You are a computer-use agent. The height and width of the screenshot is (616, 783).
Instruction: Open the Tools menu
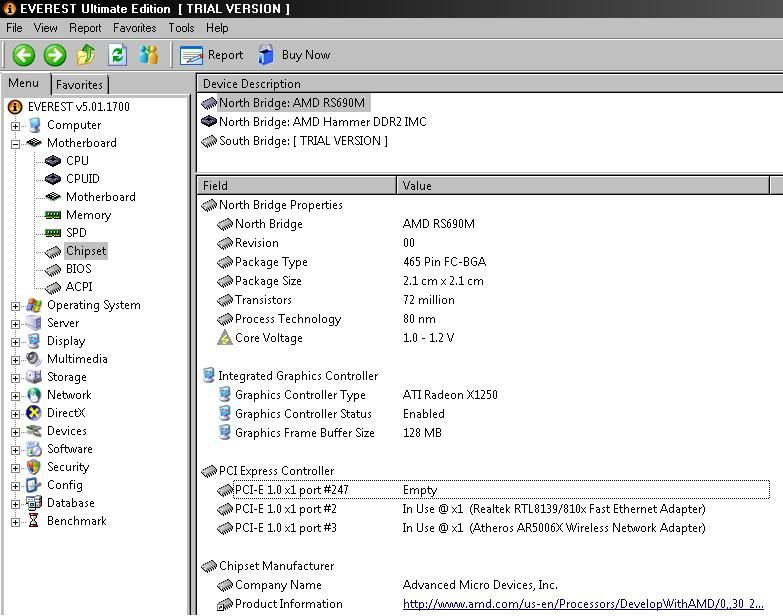(x=181, y=28)
